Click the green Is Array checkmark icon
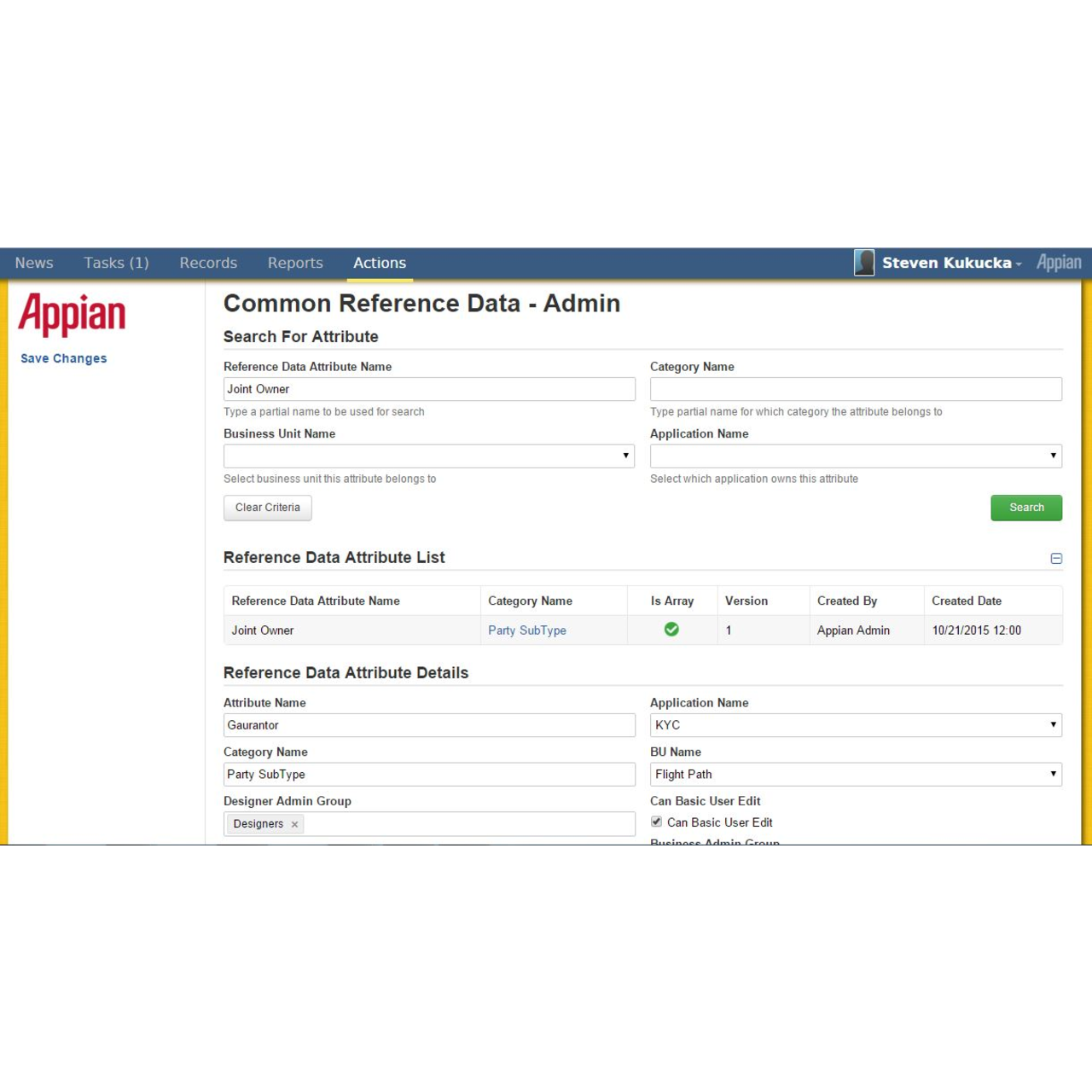The height and width of the screenshot is (1092, 1092). pos(671,630)
